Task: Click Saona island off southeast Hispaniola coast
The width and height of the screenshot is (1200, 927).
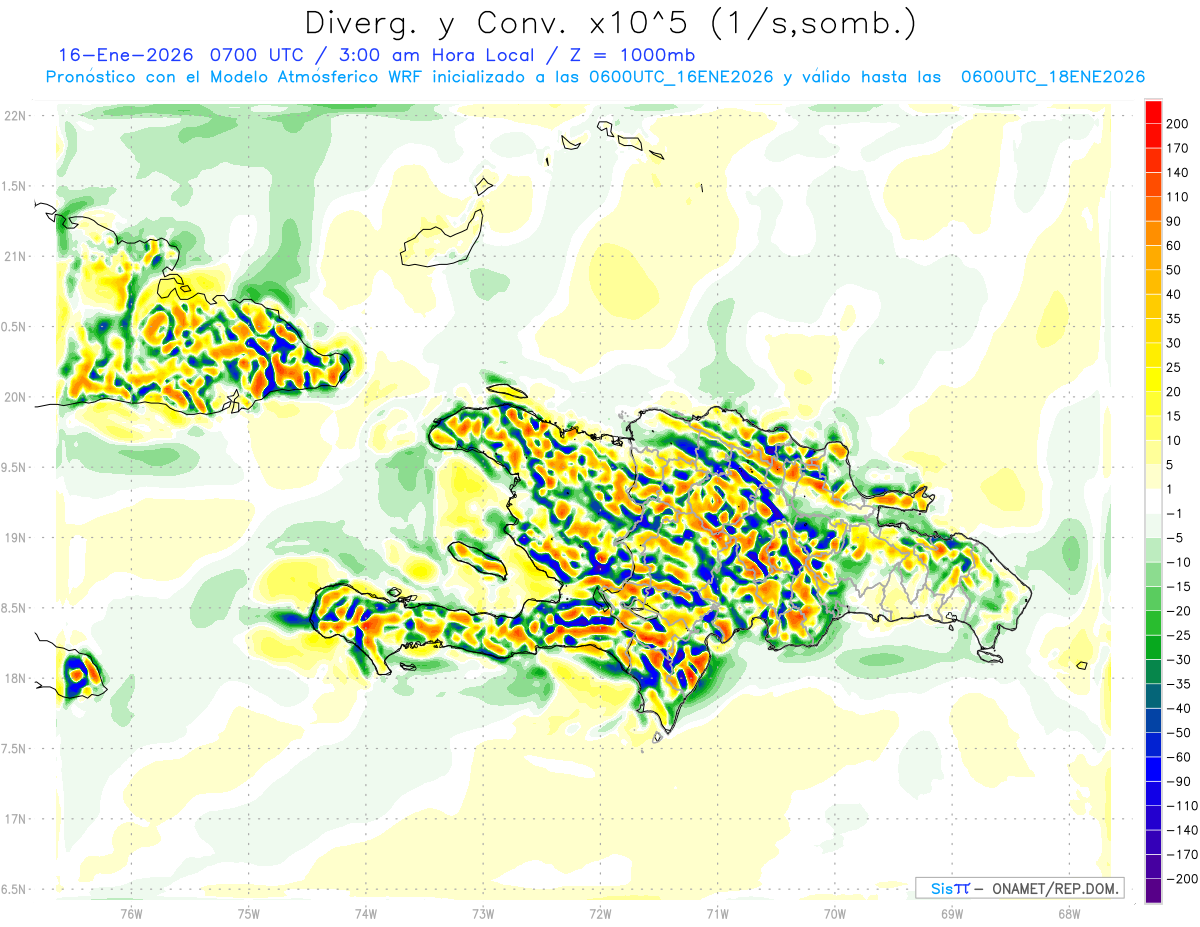Action: click(x=989, y=656)
